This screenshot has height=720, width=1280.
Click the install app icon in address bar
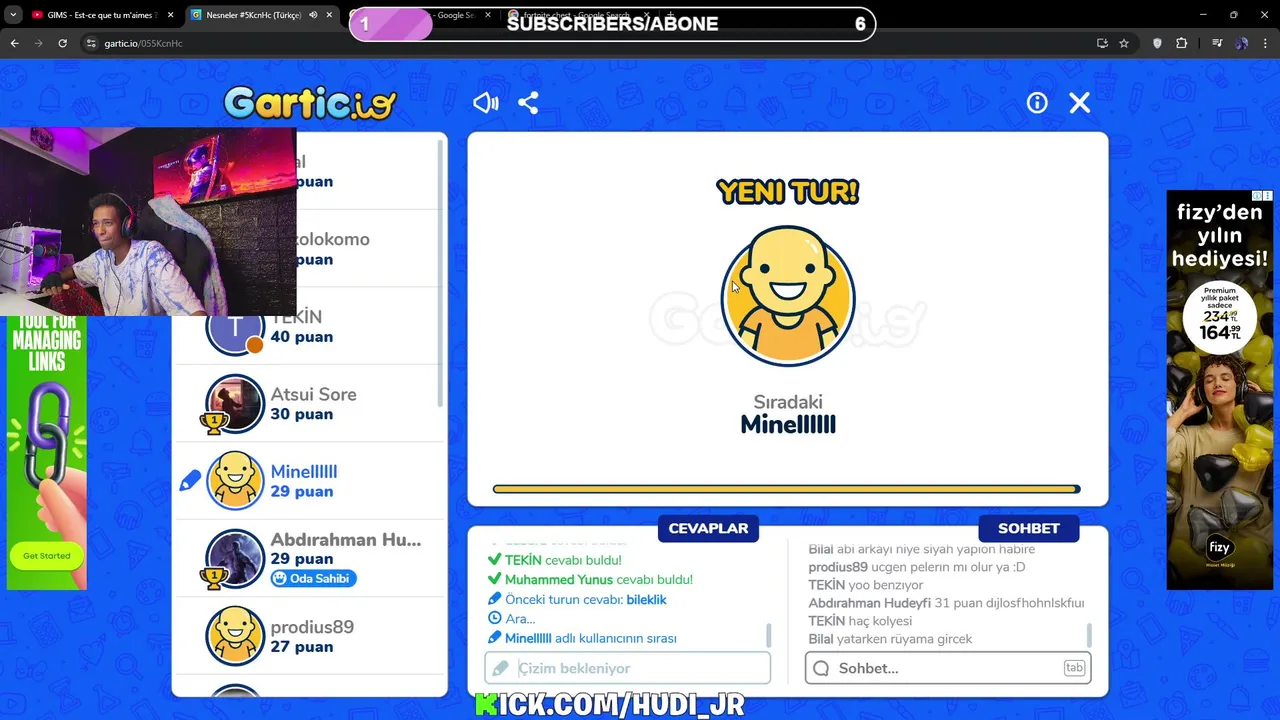pos(1102,43)
